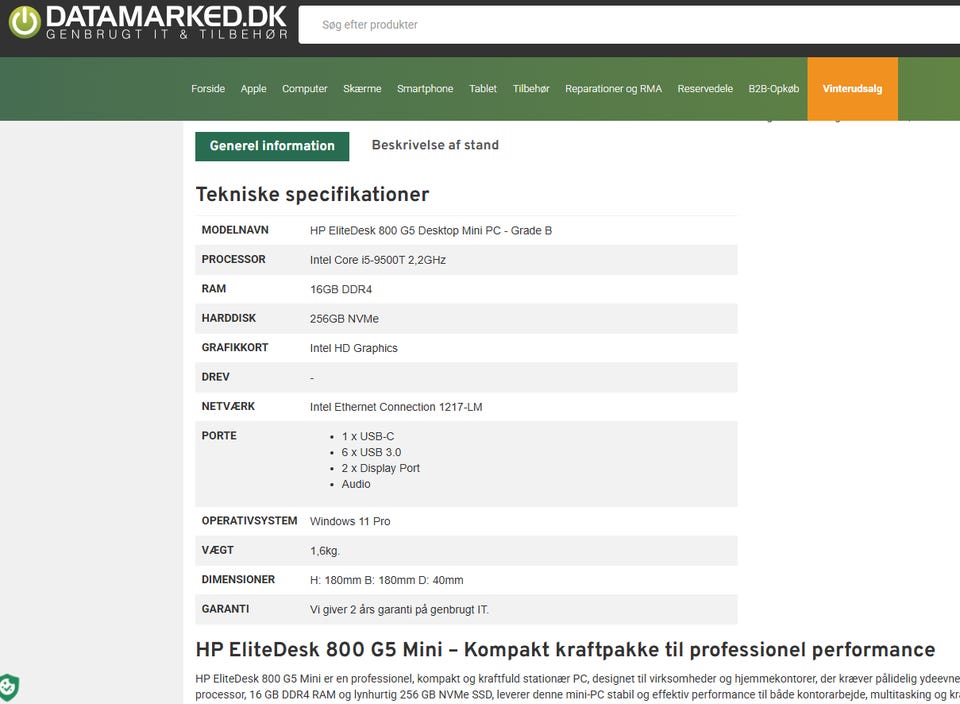Go to the Skærme category
The width and height of the screenshot is (960, 704).
tap(362, 89)
